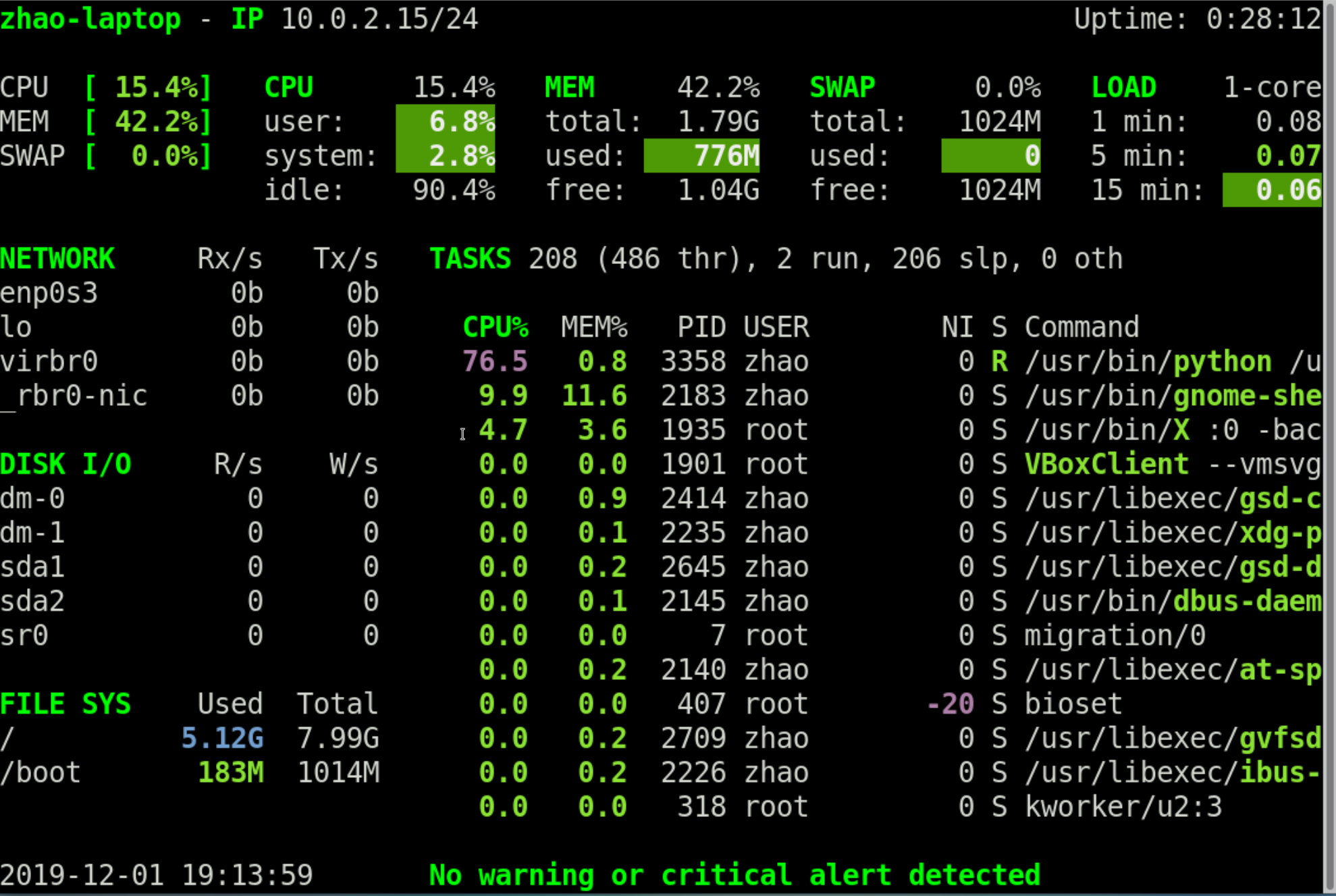Click the PID column header
Viewport: 1336px width, 896px height.
[x=701, y=327]
